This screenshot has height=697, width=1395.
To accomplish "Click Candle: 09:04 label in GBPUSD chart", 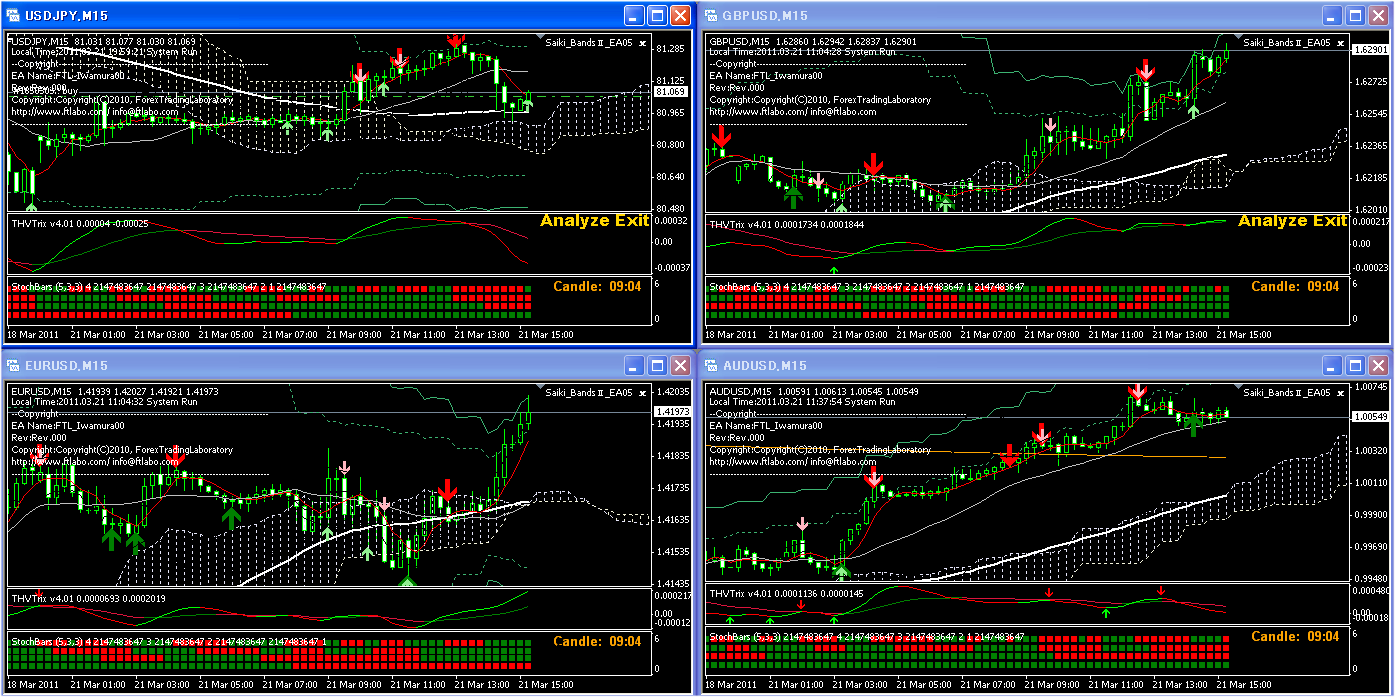I will [1295, 287].
